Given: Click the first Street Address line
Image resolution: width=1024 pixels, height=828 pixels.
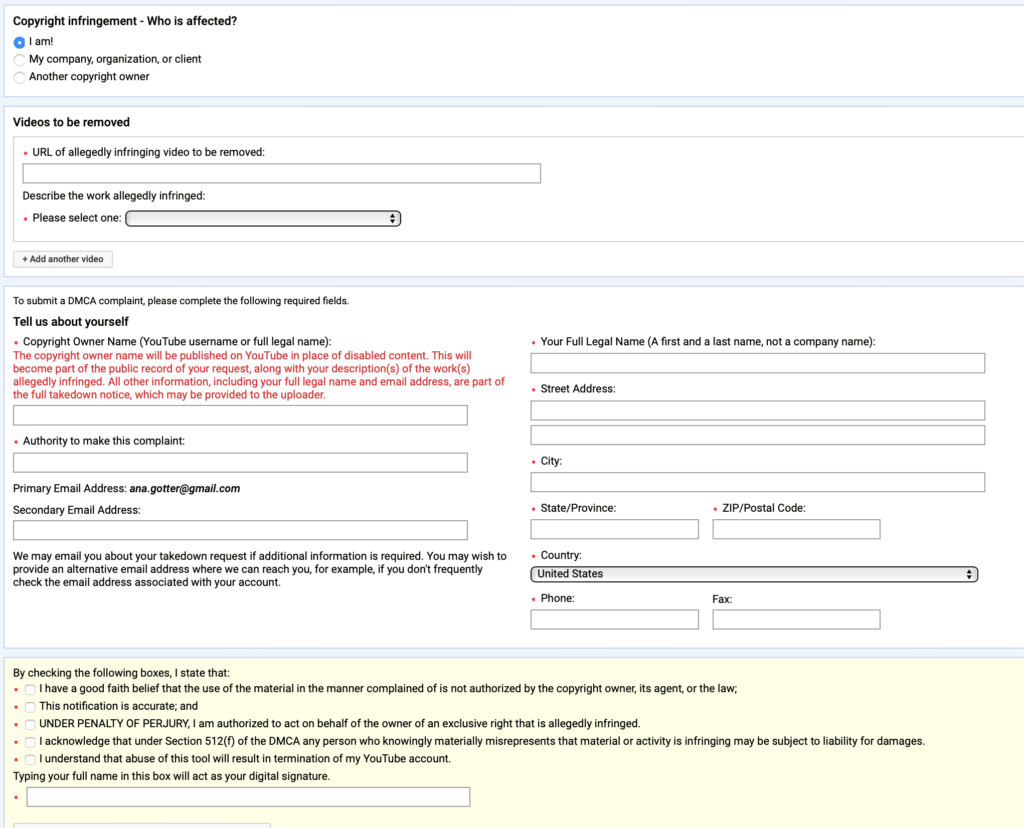Looking at the screenshot, I should click(x=757, y=411).
